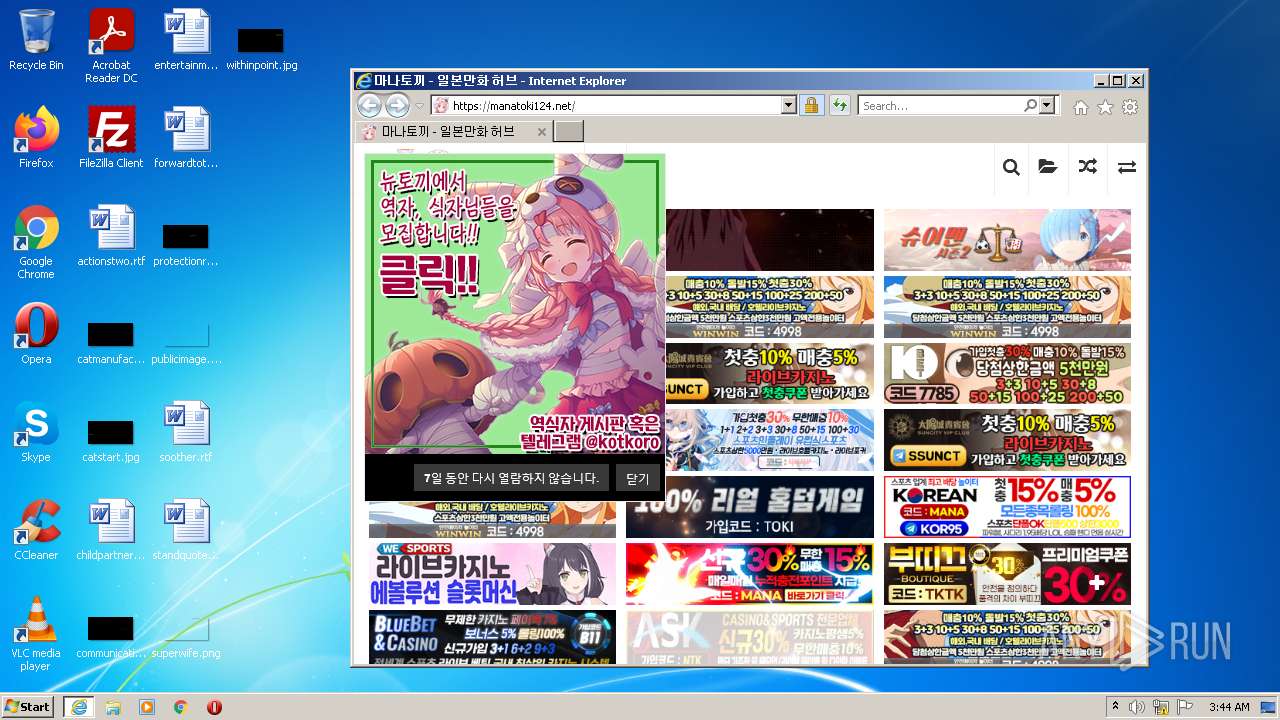Expand the address bar URL dropdown
The height and width of the screenshot is (720, 1280).
click(x=788, y=105)
